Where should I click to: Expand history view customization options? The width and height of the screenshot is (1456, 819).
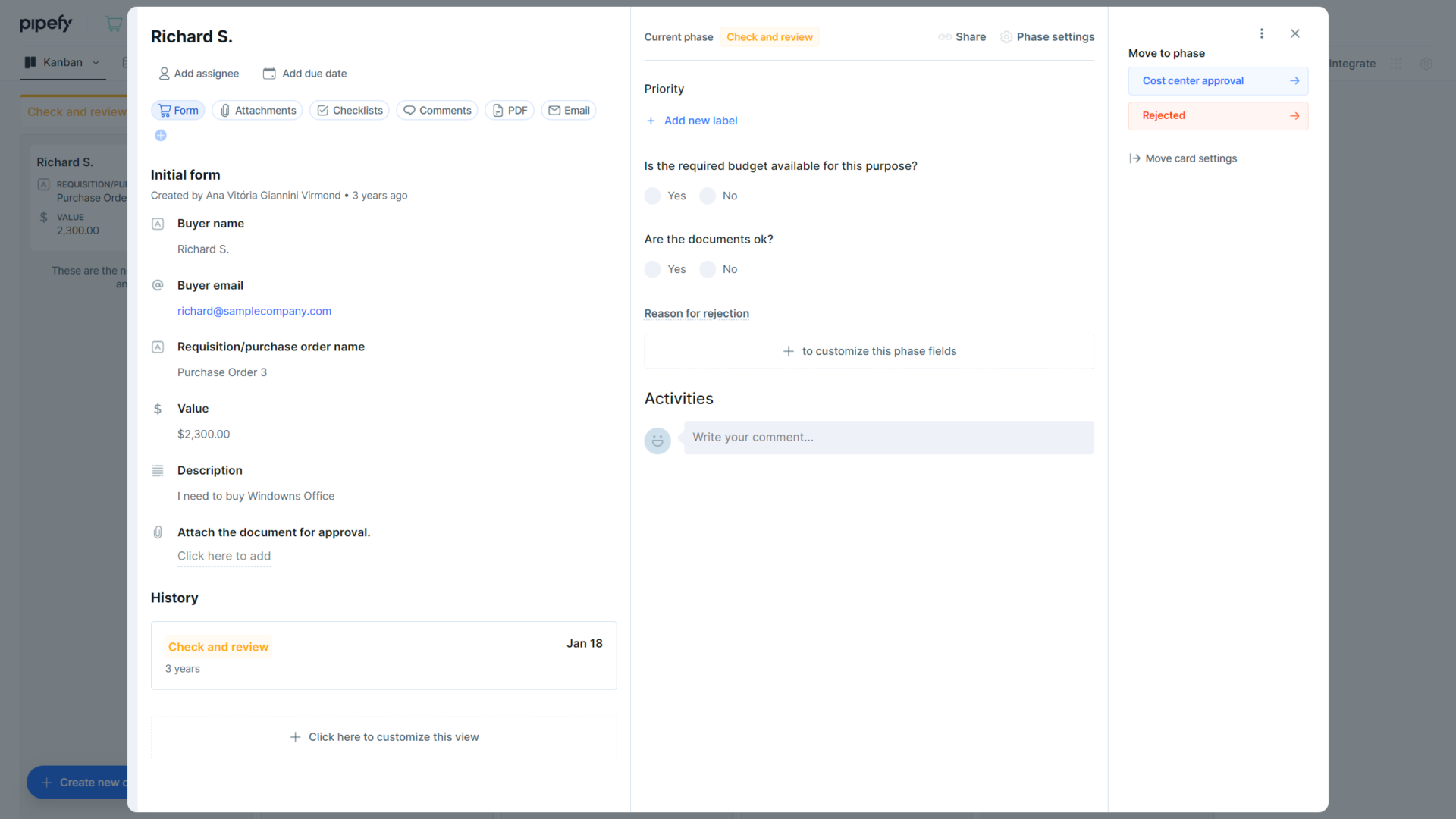(384, 736)
